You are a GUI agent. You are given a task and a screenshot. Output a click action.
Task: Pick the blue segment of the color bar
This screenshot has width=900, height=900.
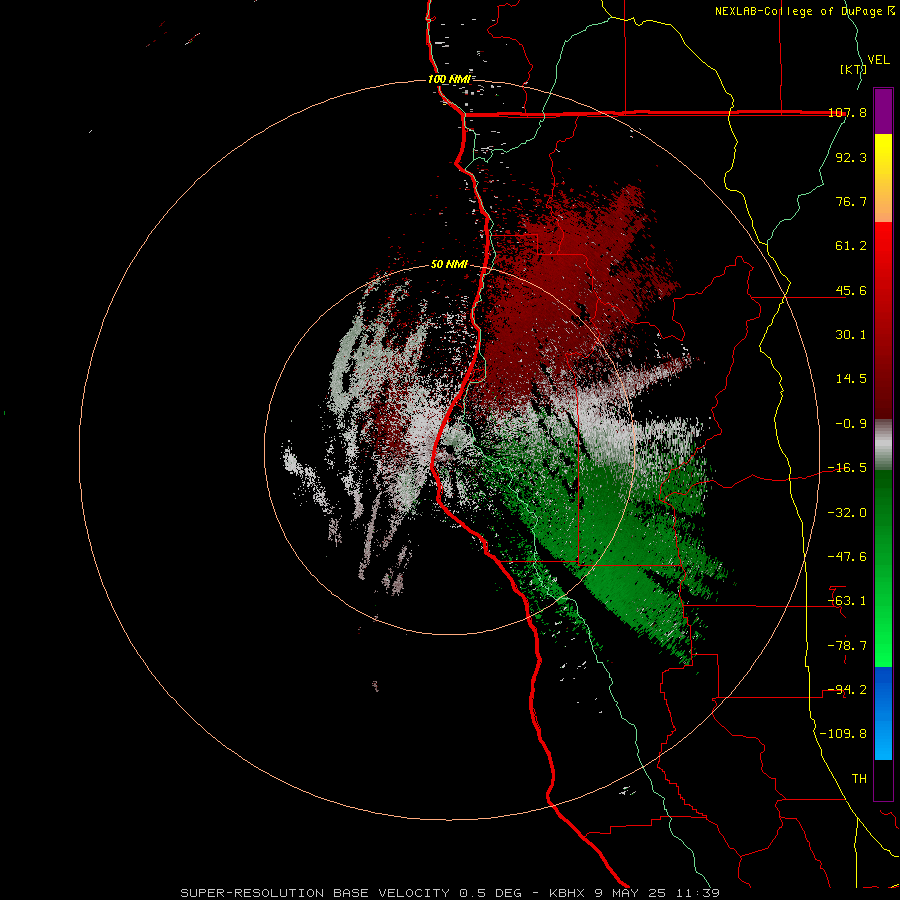[883, 713]
